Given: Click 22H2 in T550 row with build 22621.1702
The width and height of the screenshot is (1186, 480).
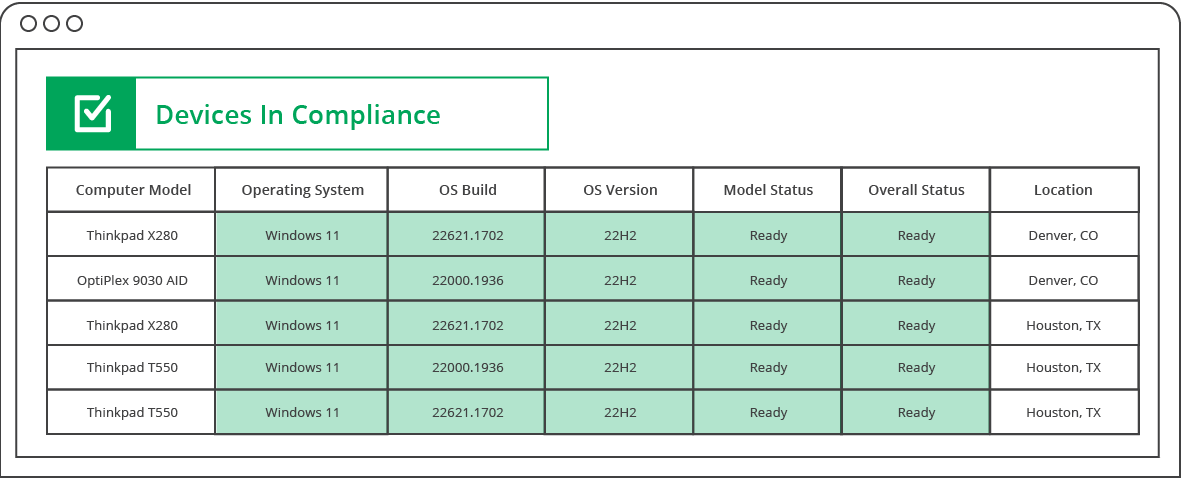Looking at the screenshot, I should (x=620, y=412).
